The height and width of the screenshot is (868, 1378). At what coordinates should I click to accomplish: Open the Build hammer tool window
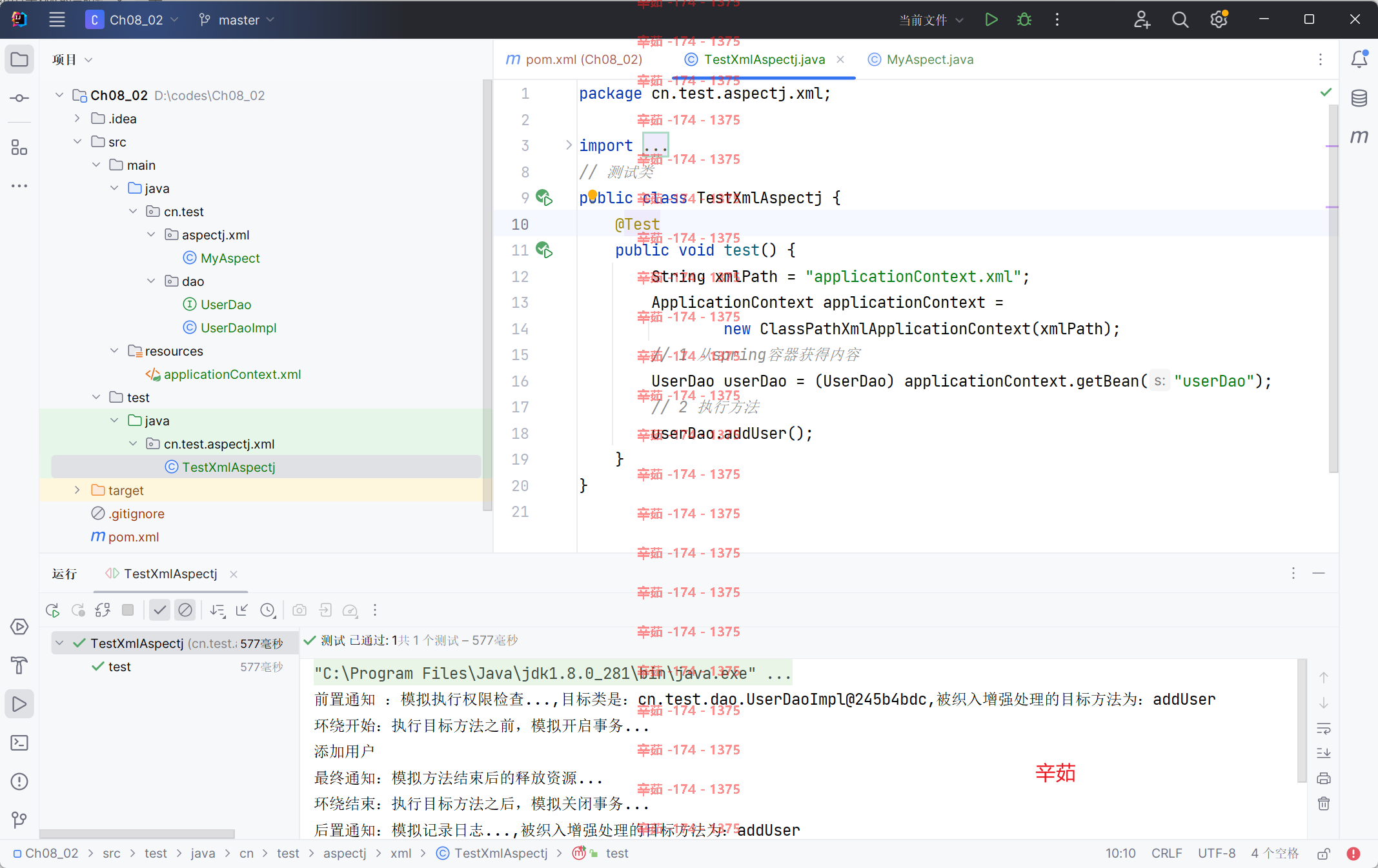[19, 665]
